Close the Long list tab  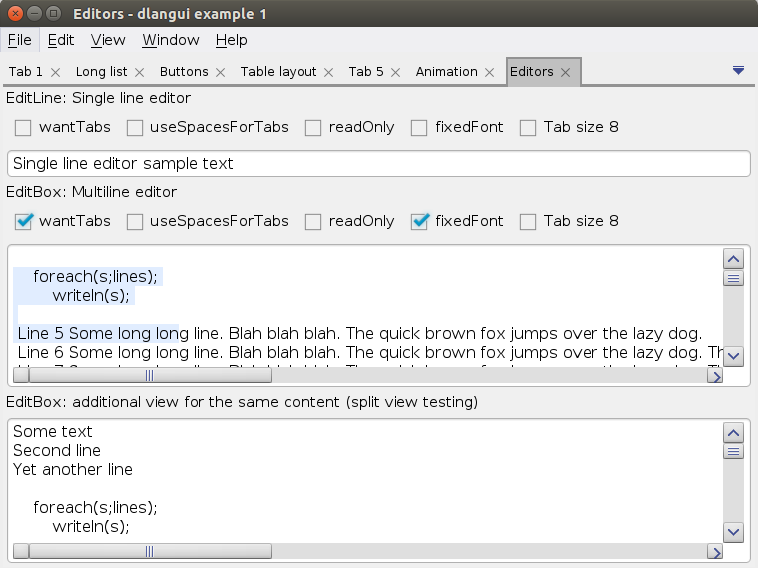point(140,72)
